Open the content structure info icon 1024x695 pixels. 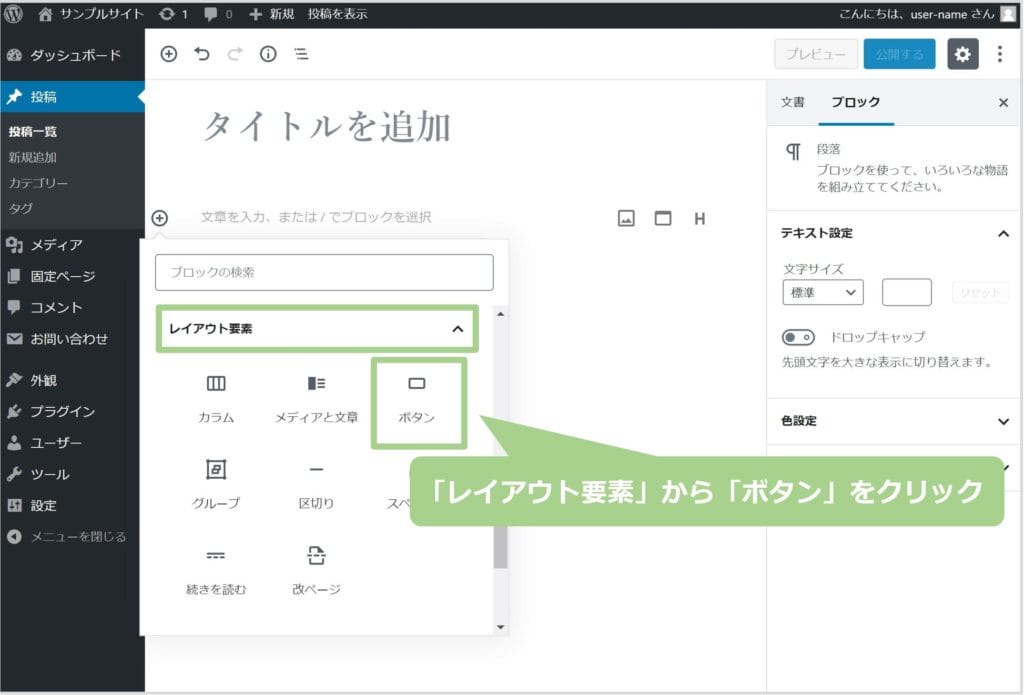coord(268,55)
